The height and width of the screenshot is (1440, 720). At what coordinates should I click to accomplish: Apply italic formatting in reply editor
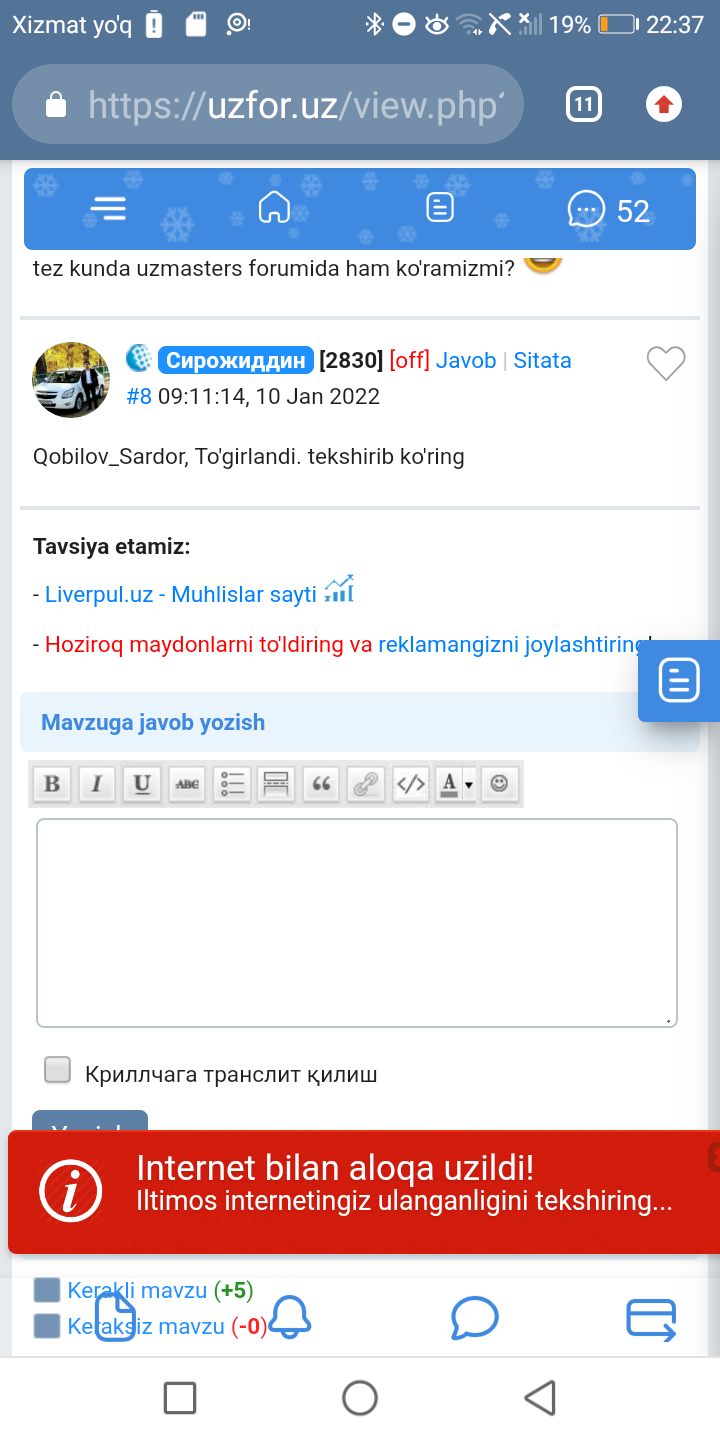pyautogui.click(x=97, y=785)
